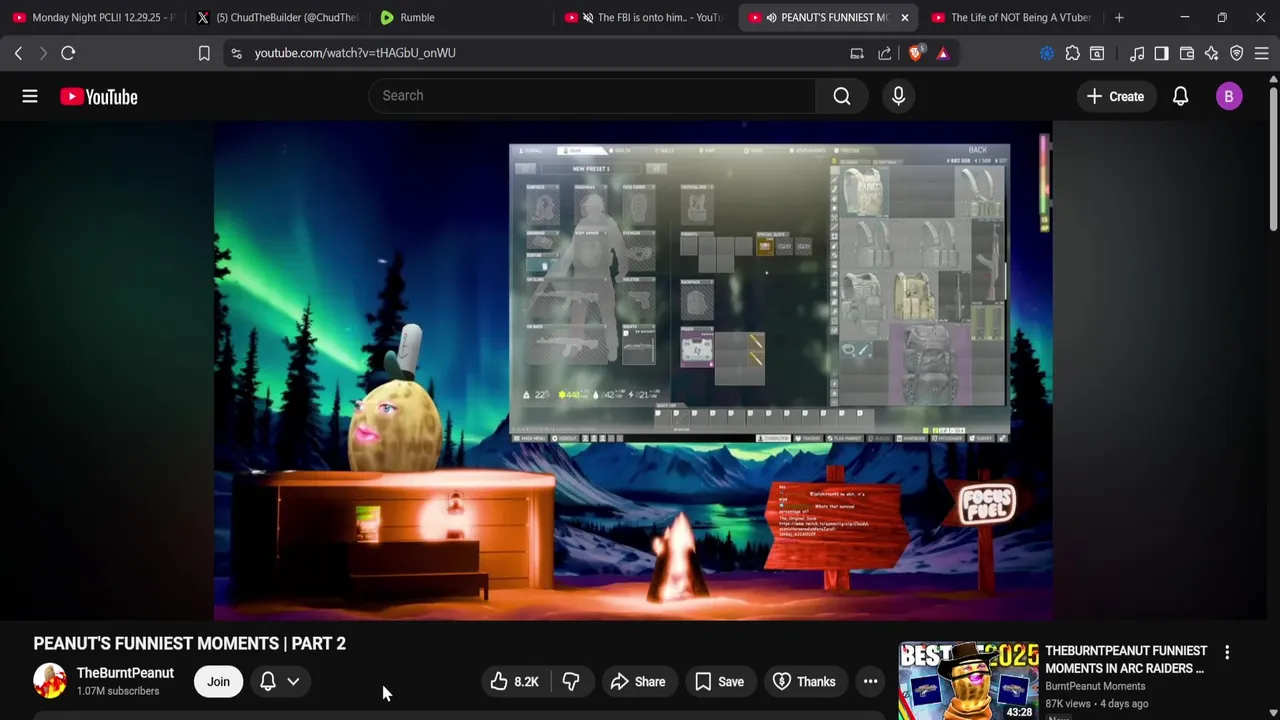Viewport: 1280px width, 720px height.
Task: Go back to previous page
Action: click(18, 53)
